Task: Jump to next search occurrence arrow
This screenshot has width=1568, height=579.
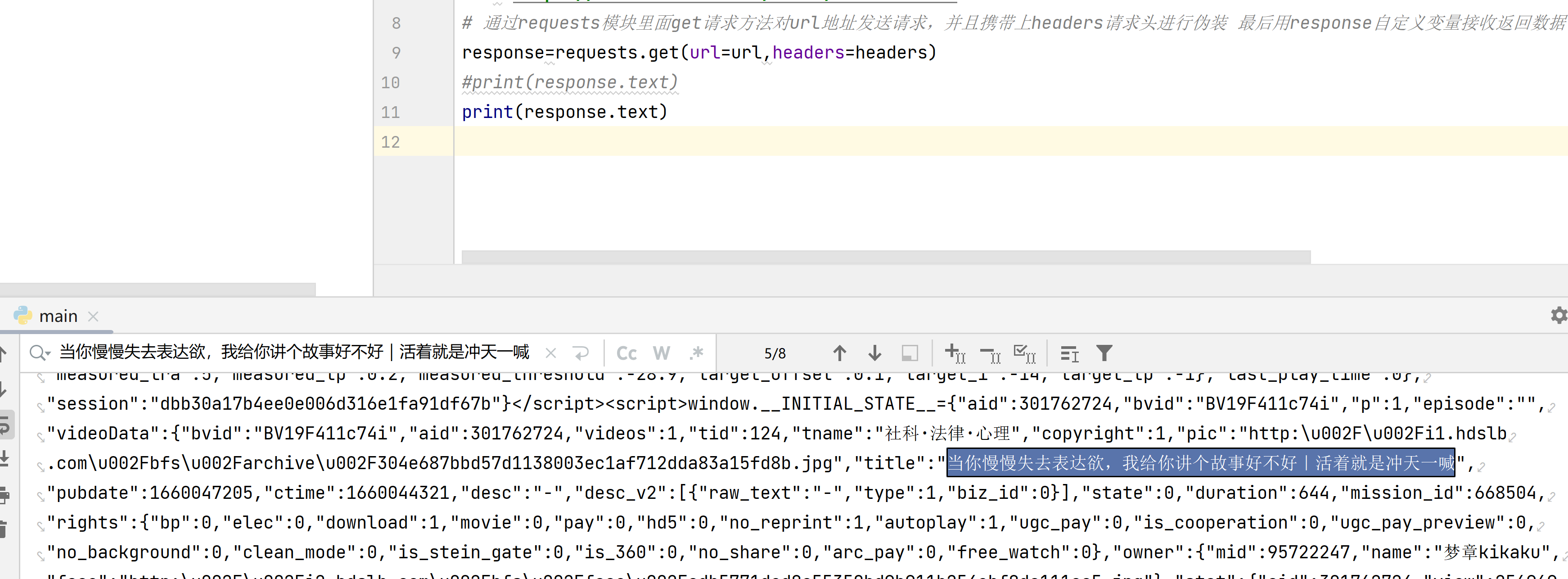Action: point(875,353)
